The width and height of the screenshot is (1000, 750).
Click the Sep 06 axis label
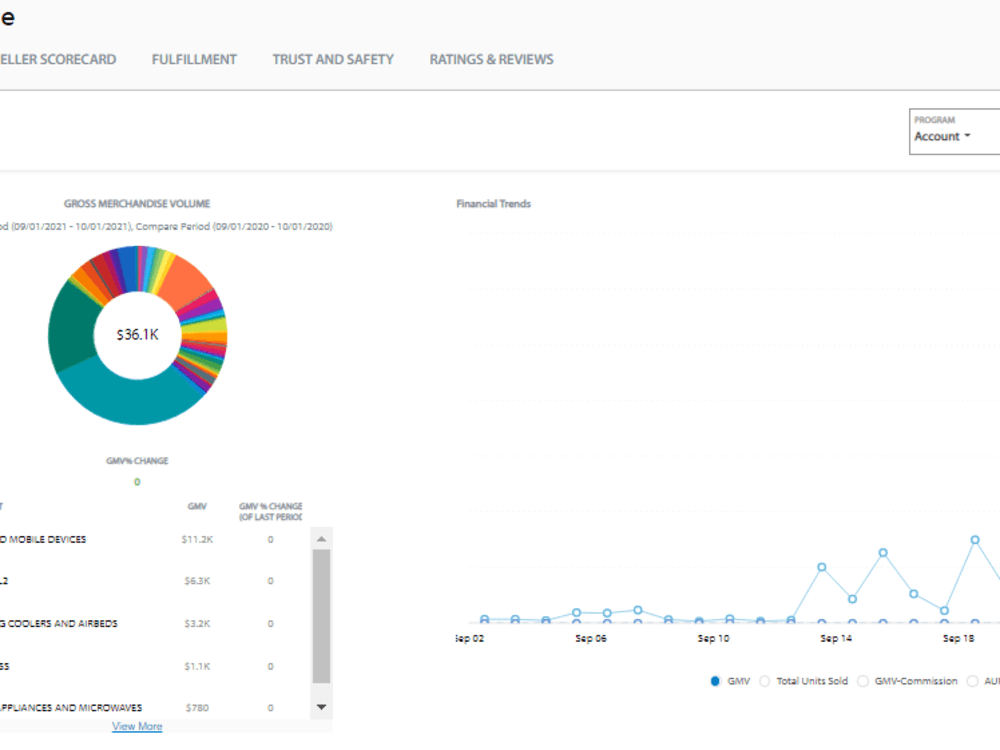tap(591, 638)
